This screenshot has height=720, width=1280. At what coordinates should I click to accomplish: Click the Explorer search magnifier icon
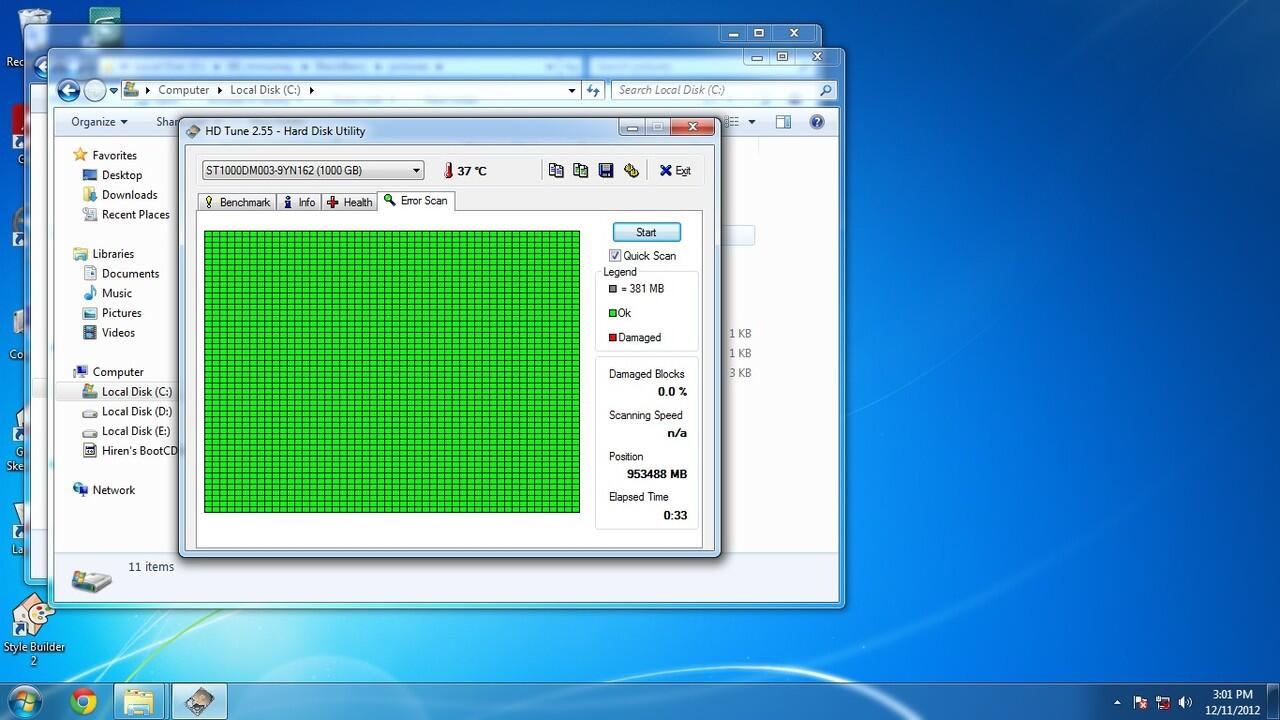(x=825, y=90)
